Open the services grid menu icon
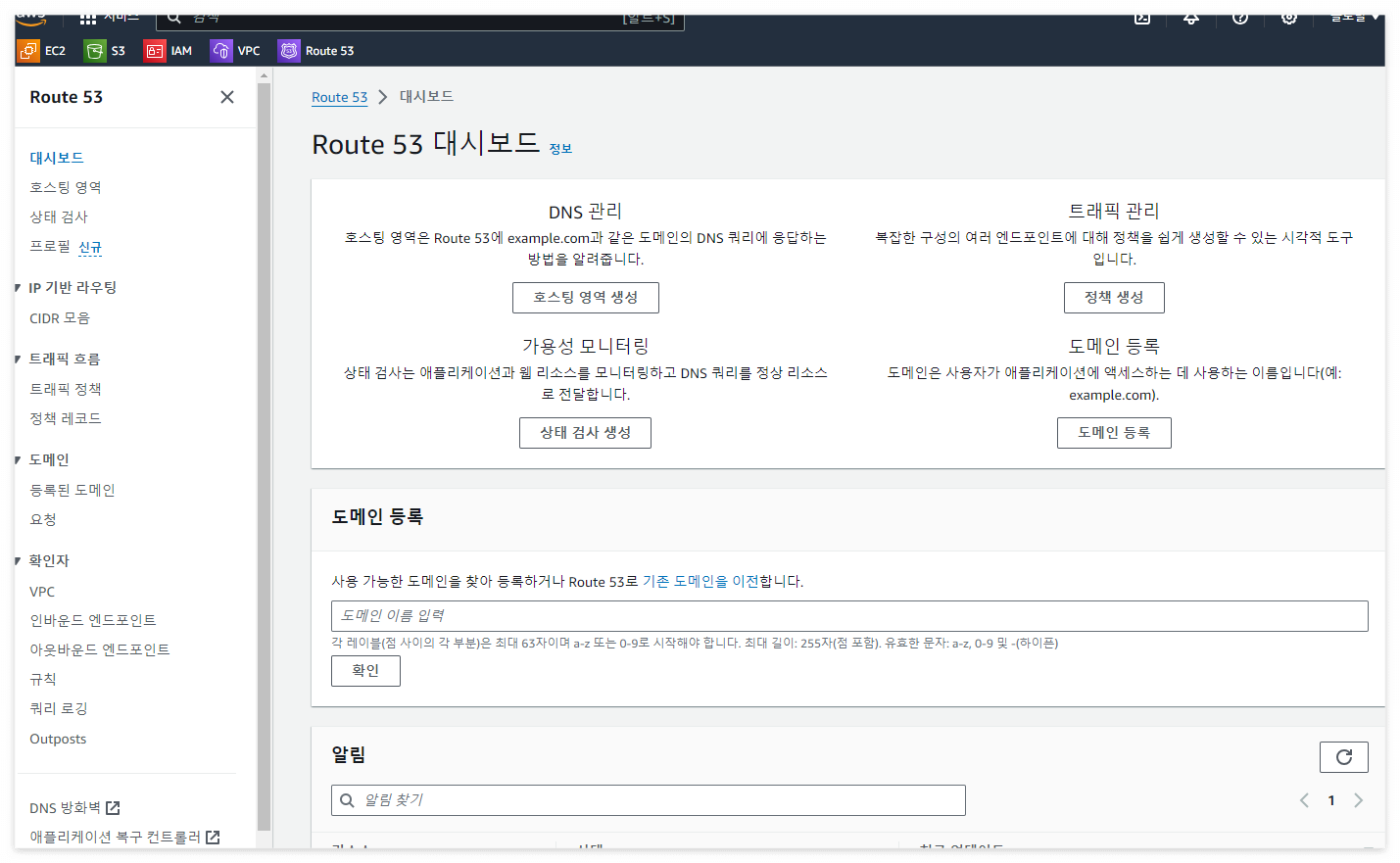This screenshot has height=863, width=1400. click(88, 19)
